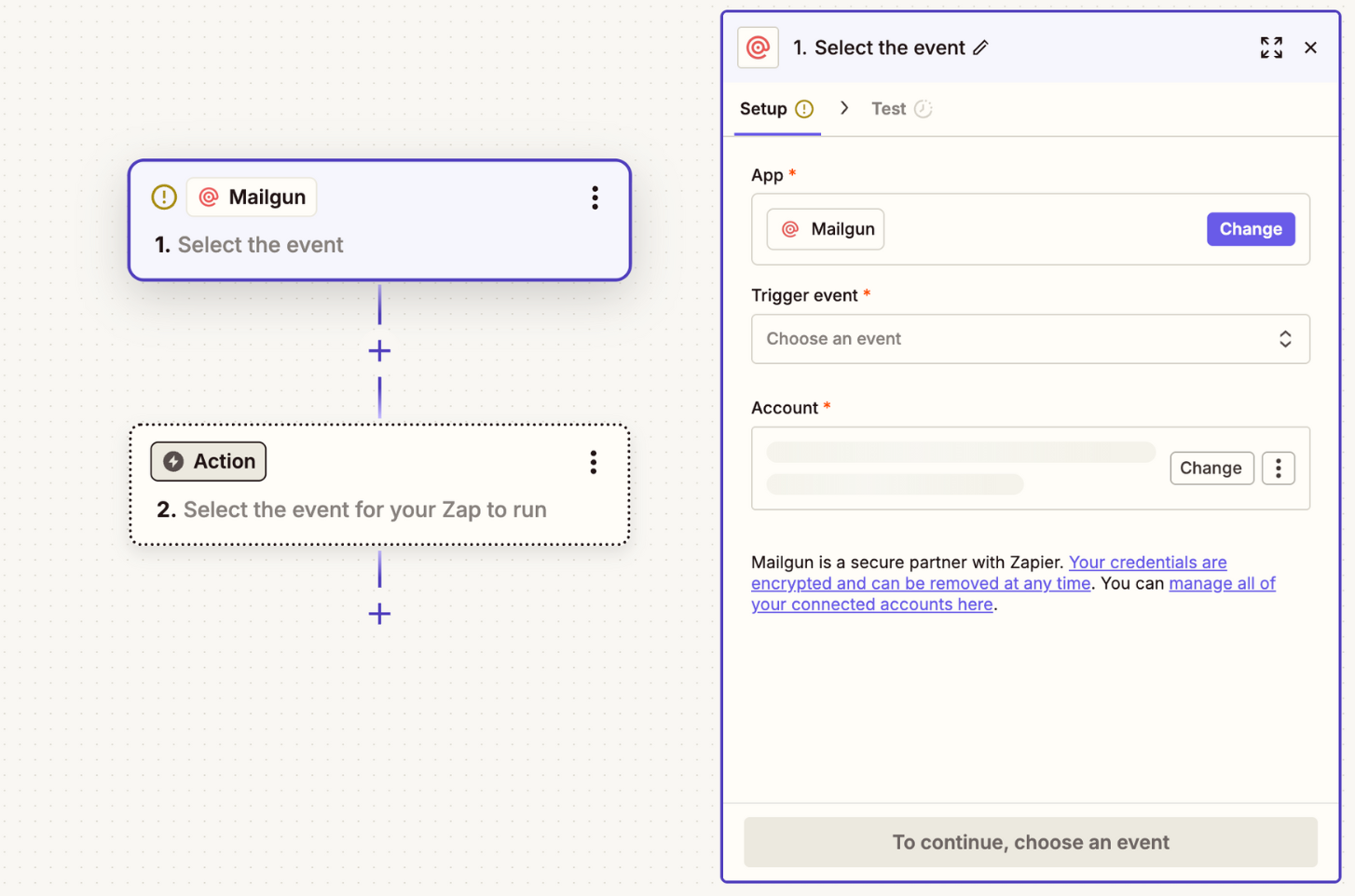1355x896 pixels.
Task: Click Change next to the Mailgun app
Action: coord(1251,228)
